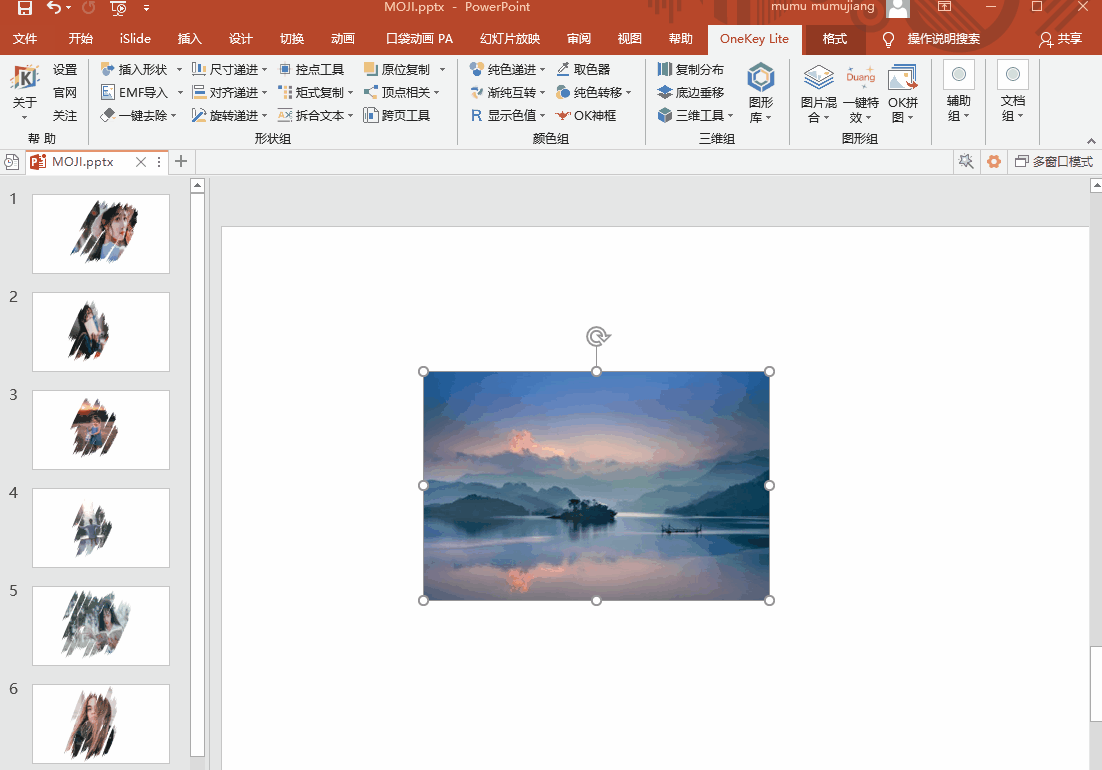Open the 口袋动画 PA tab
Viewport: 1102px width, 770px height.
coord(420,39)
